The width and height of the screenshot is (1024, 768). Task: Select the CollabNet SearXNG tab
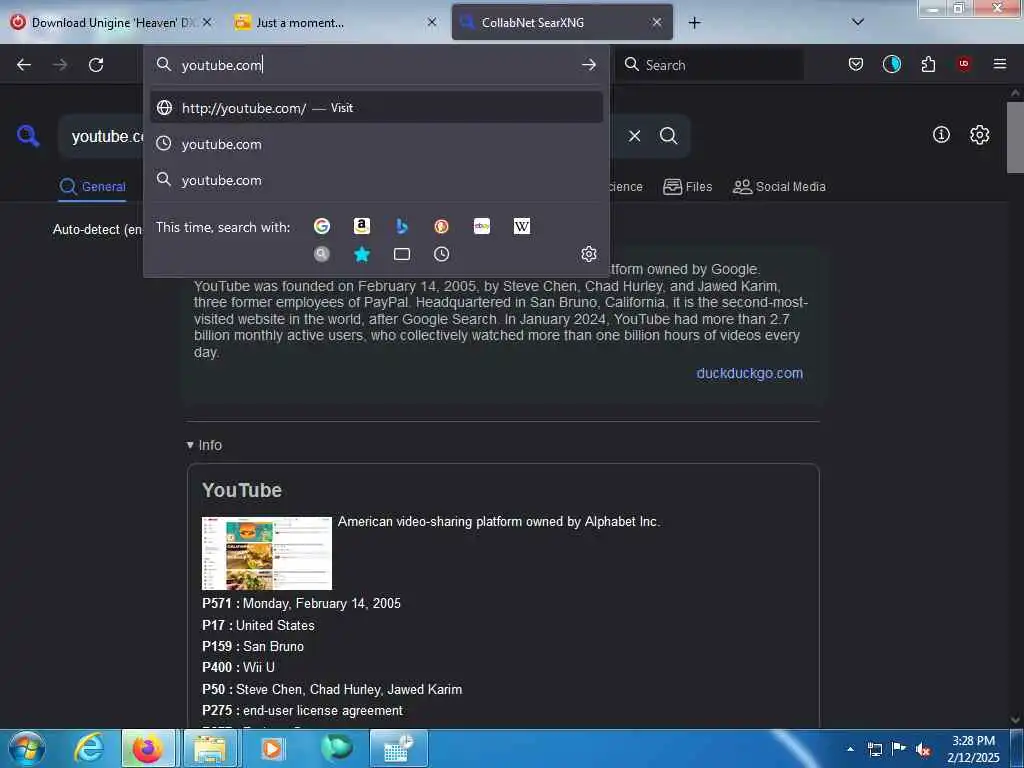coord(562,22)
